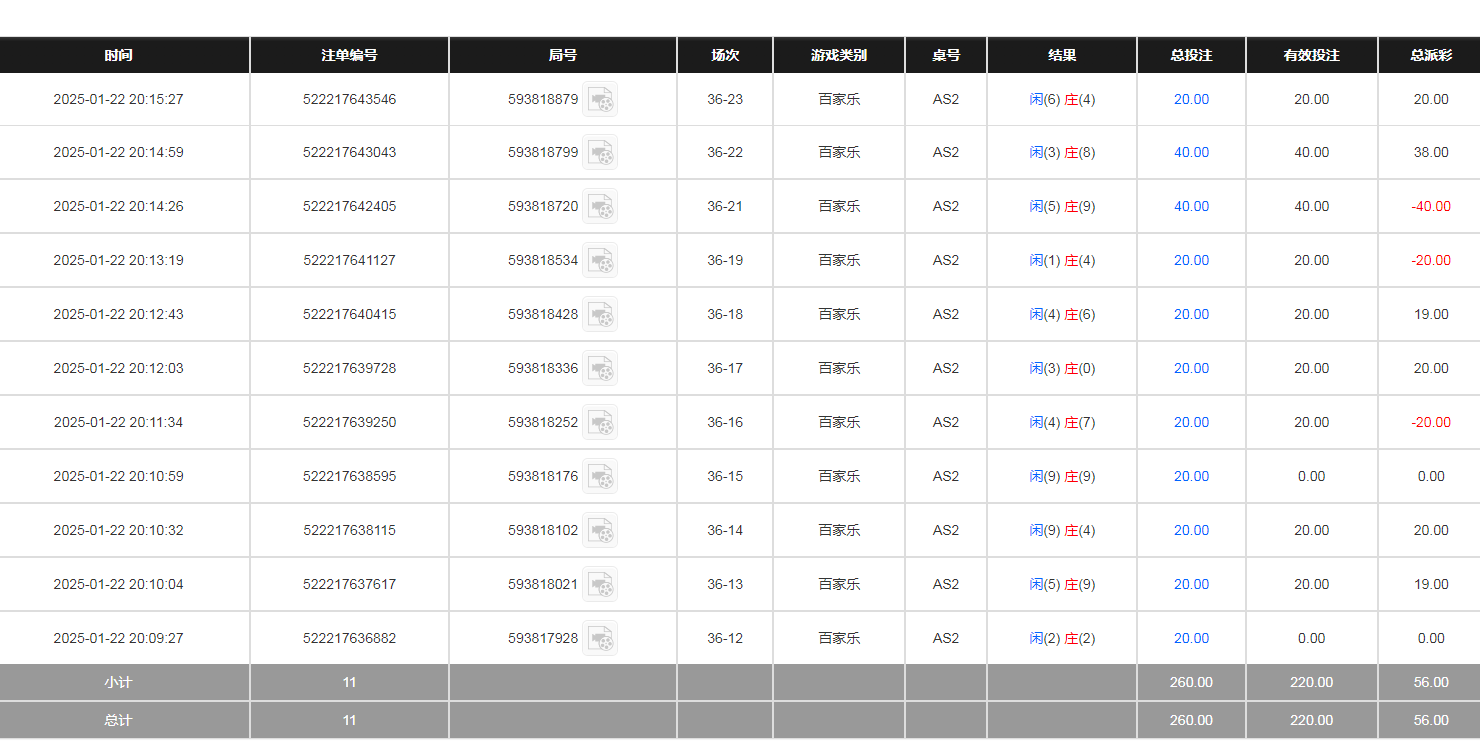Click the 闲(9) 庄(9) result for 36-15
This screenshot has width=1480, height=747.
(1062, 477)
